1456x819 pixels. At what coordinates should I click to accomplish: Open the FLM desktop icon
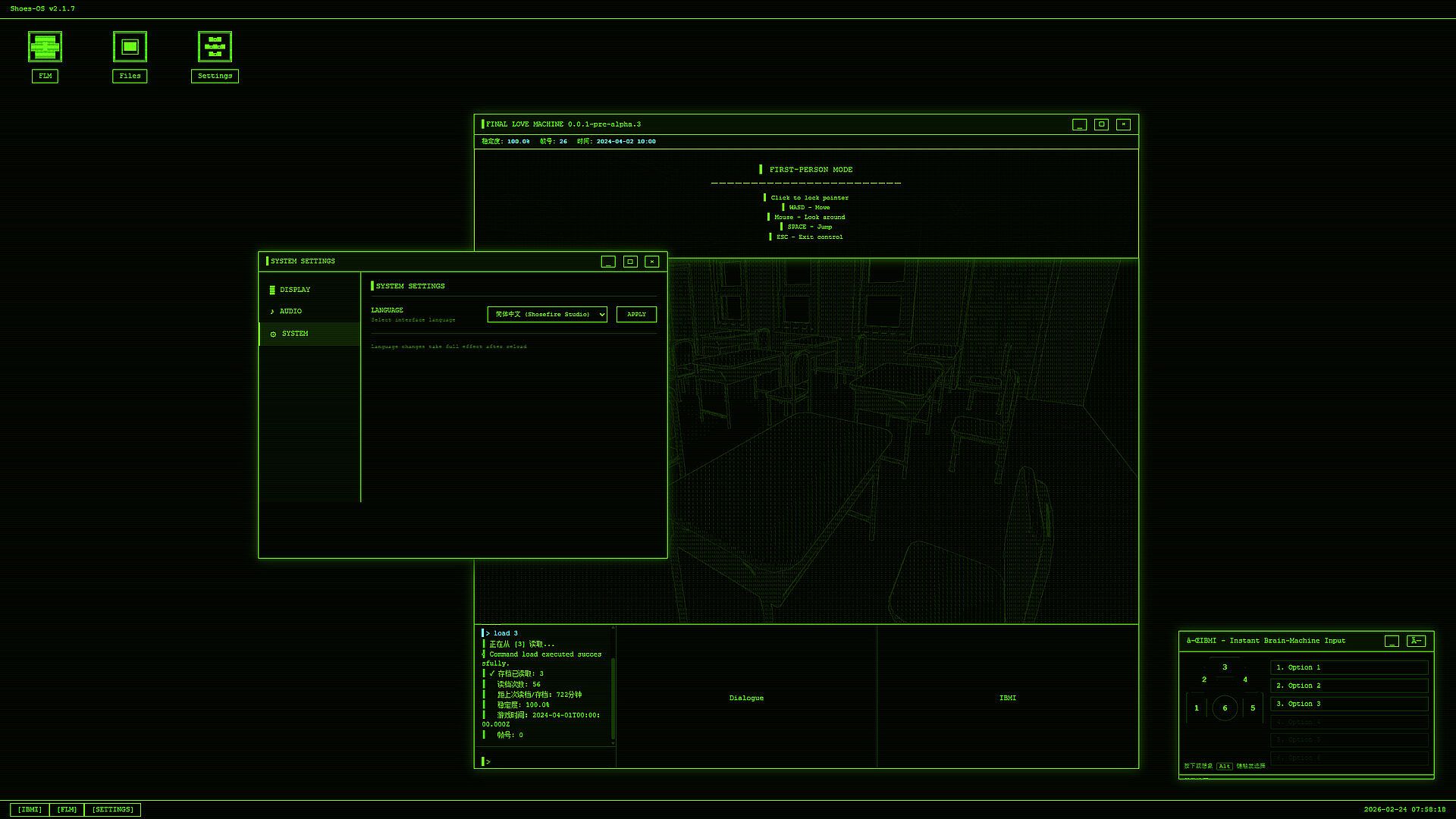[x=45, y=47]
